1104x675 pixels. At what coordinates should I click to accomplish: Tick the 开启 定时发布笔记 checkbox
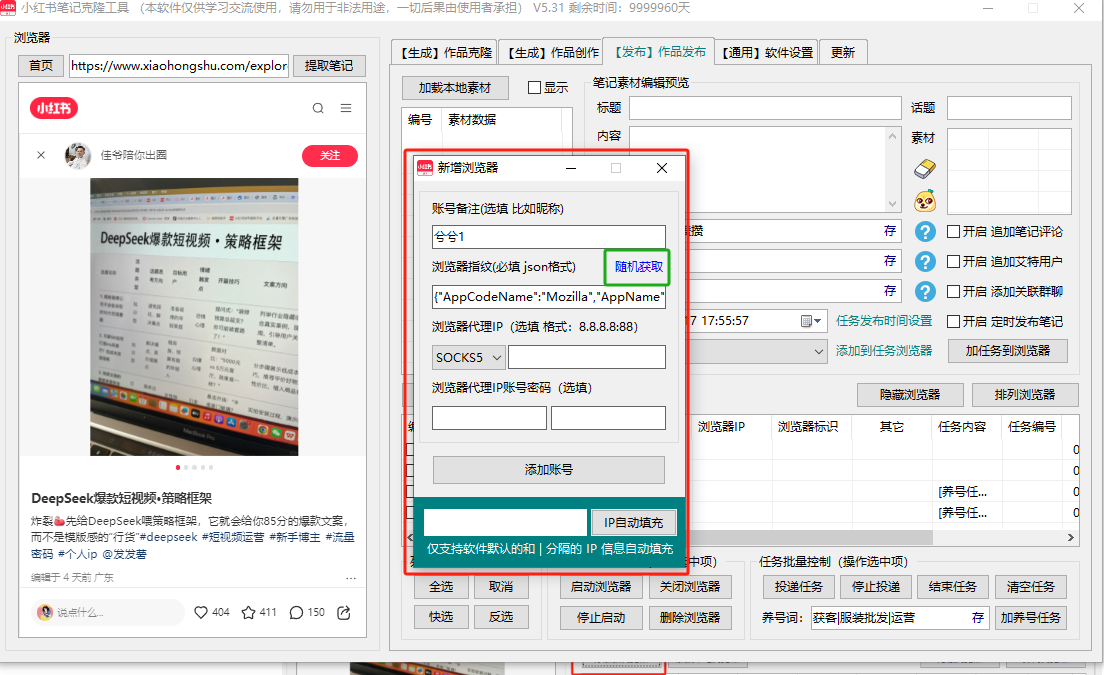pos(953,321)
